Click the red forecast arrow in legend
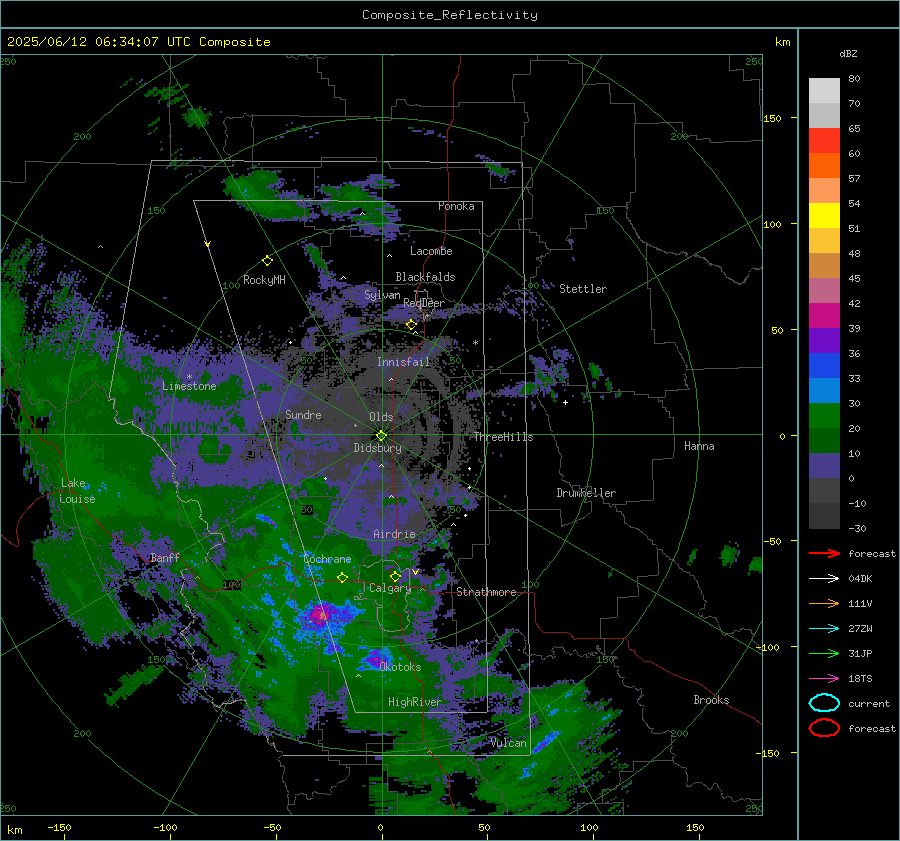This screenshot has height=841, width=900. click(824, 553)
